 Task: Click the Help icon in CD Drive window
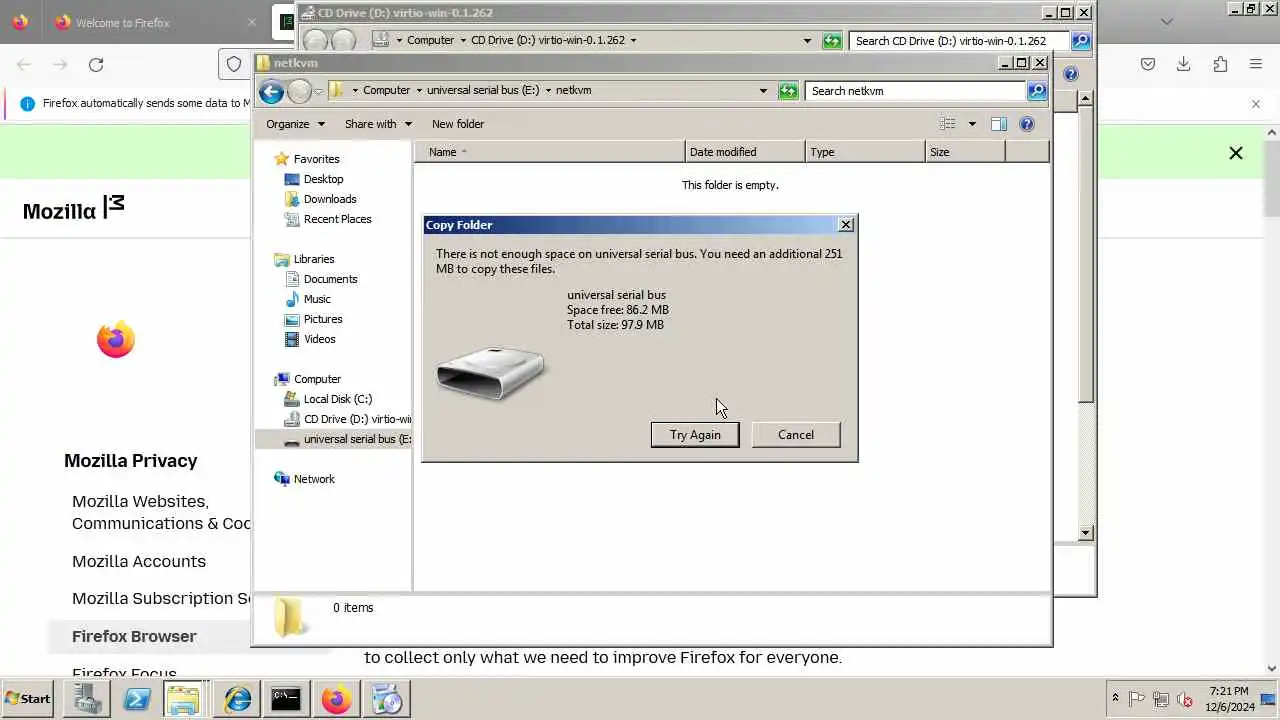pyautogui.click(x=1071, y=74)
